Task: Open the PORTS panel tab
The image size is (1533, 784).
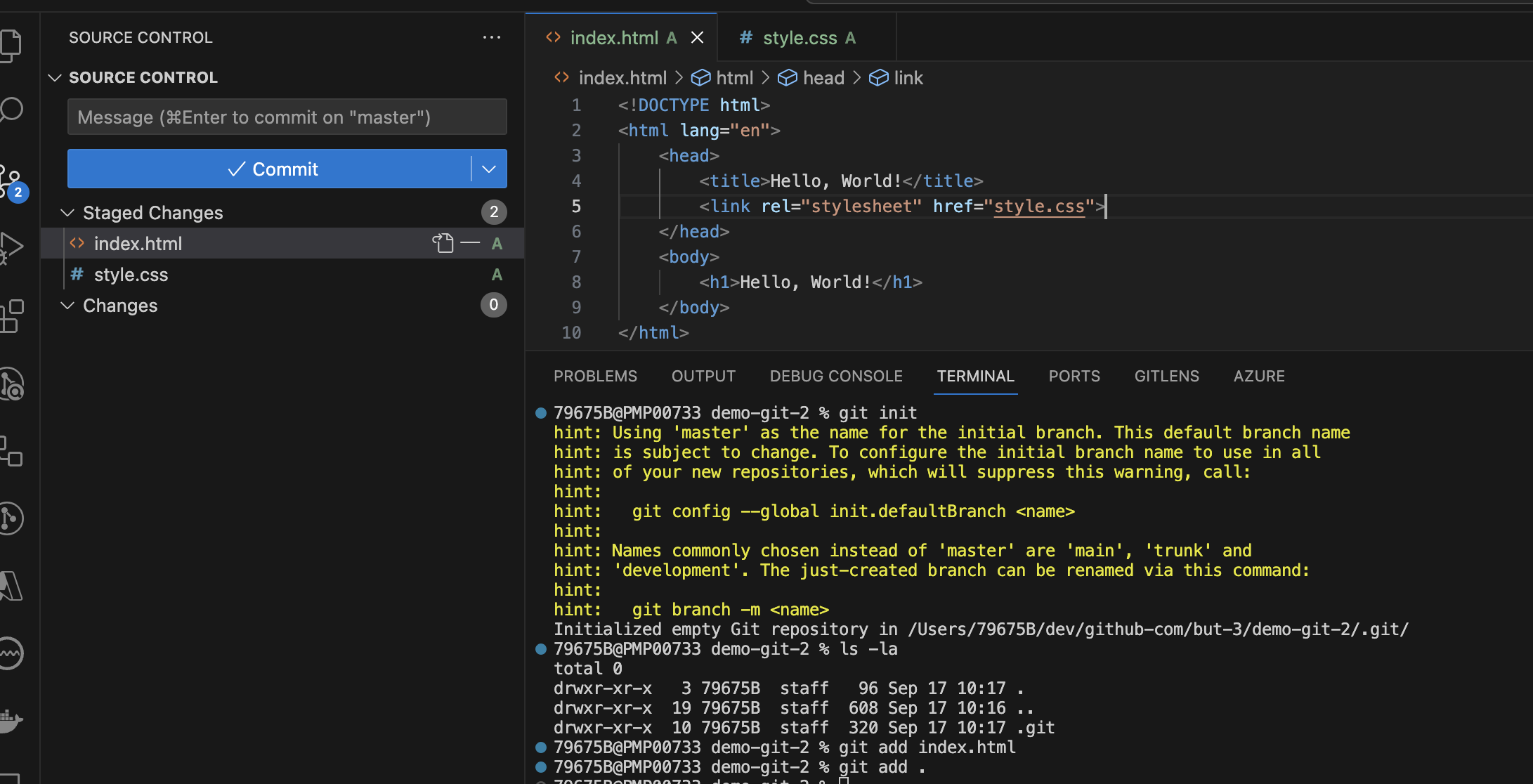Action: pyautogui.click(x=1074, y=376)
